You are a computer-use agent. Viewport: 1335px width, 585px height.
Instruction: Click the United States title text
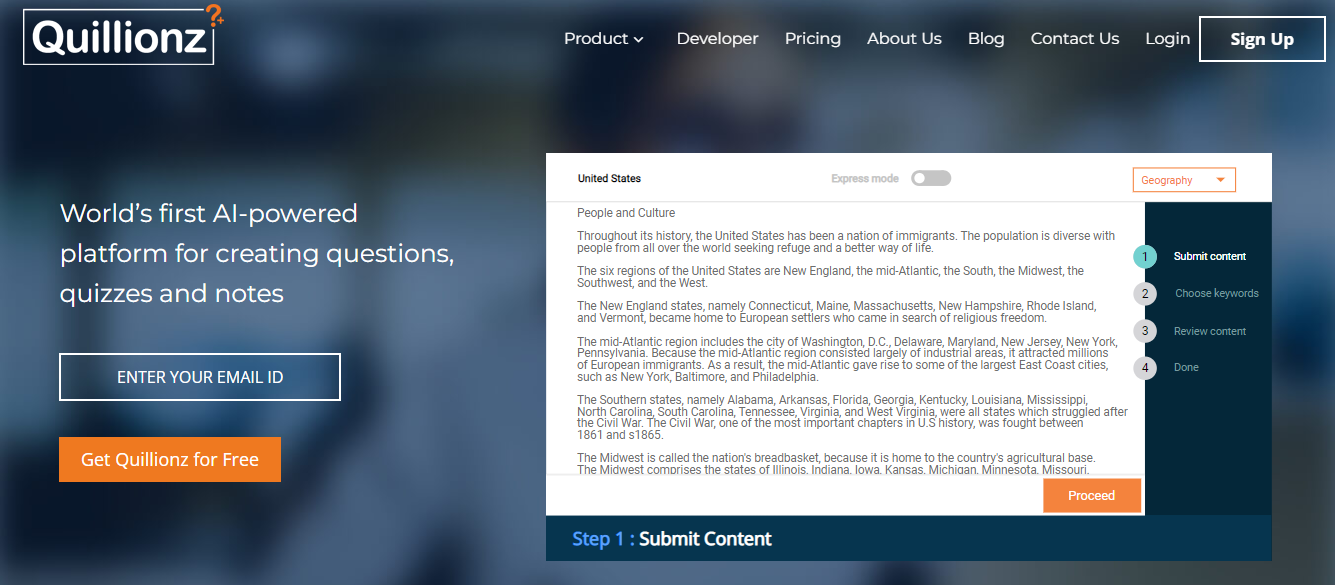(x=609, y=178)
